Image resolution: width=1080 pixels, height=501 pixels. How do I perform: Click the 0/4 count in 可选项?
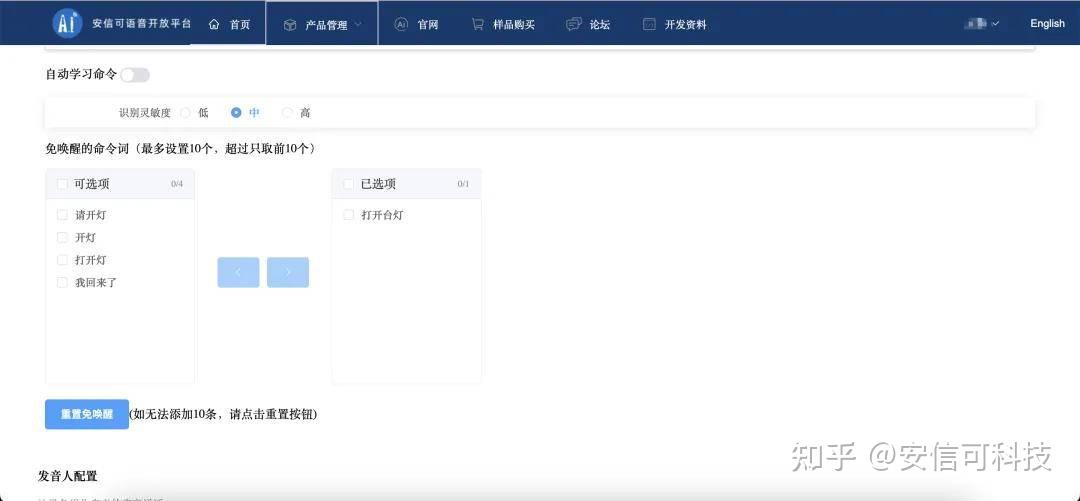[177, 184]
